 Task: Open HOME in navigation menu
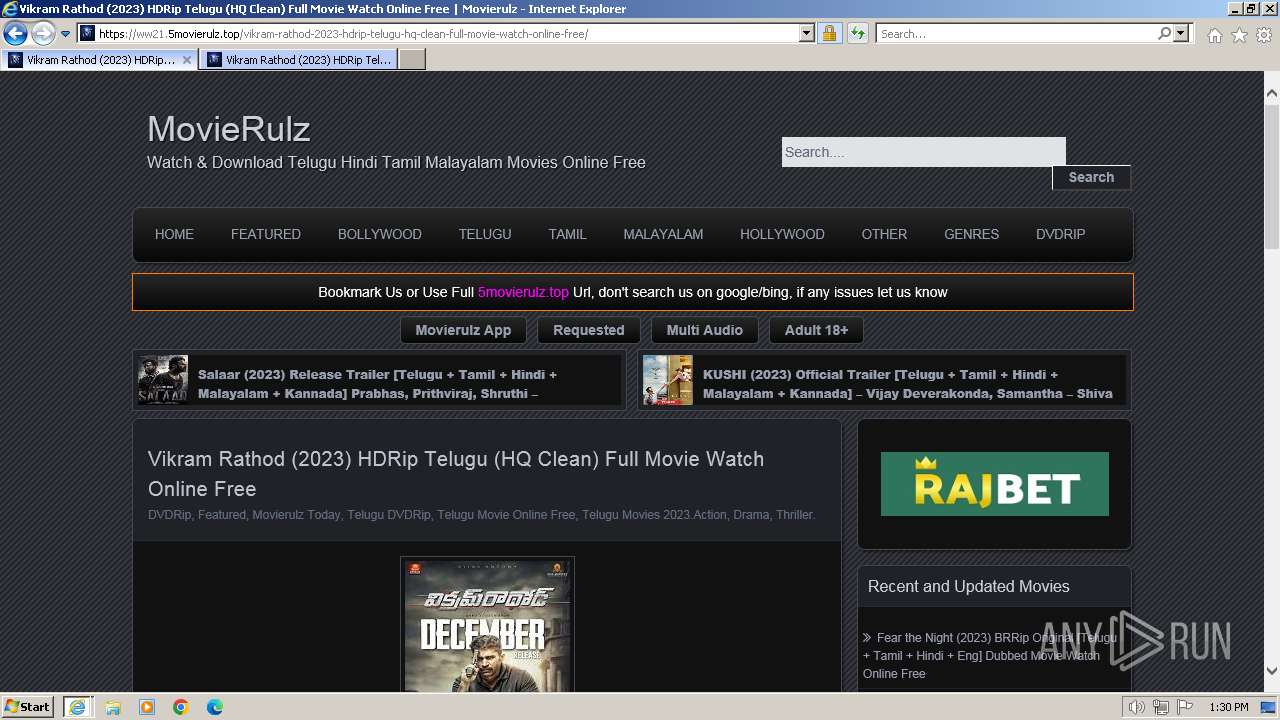(174, 234)
